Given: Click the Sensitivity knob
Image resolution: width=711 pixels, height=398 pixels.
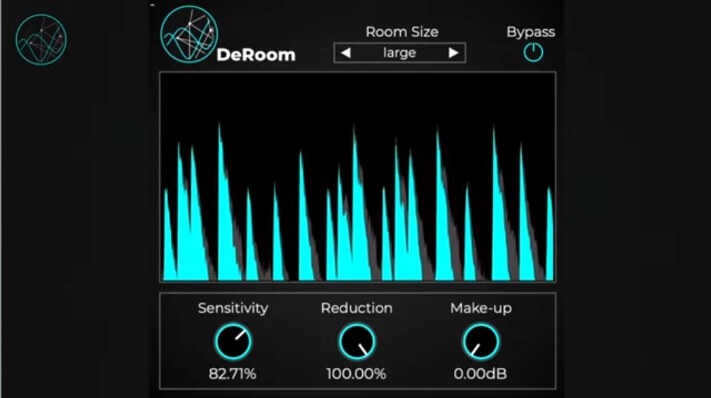Looking at the screenshot, I should tap(233, 341).
